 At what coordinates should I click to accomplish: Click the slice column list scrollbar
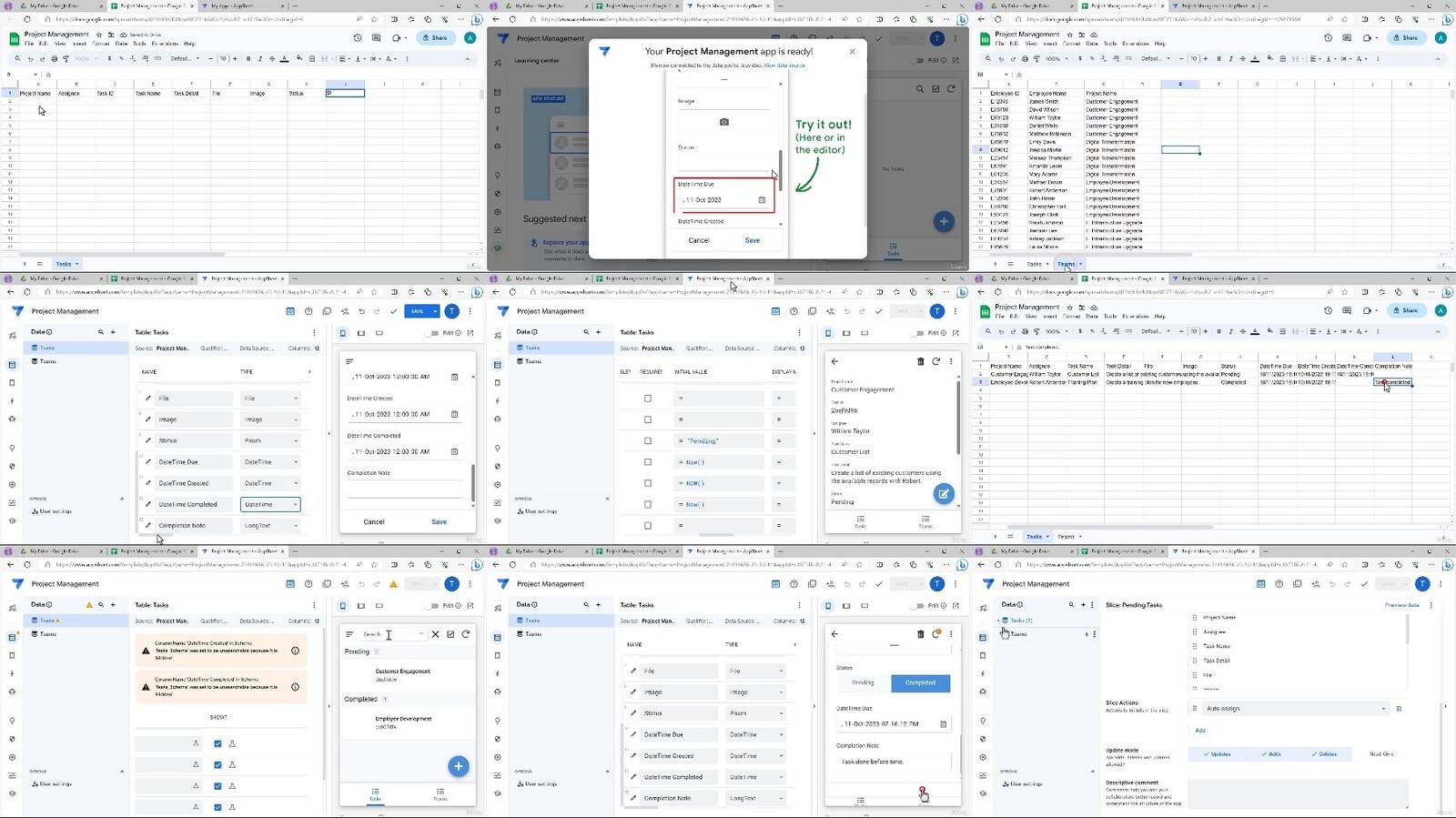pyautogui.click(x=1408, y=628)
